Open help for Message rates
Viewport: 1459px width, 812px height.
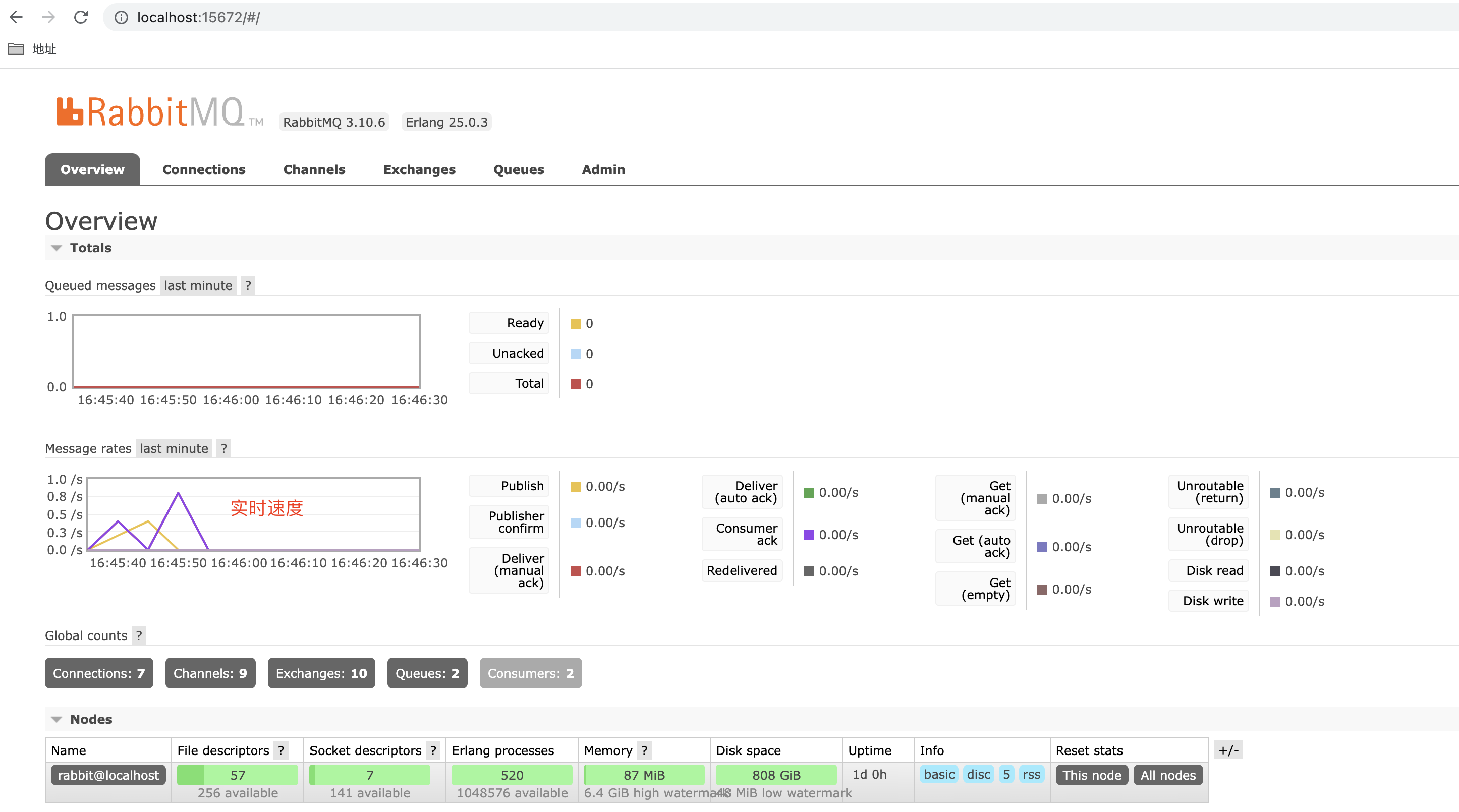pos(223,448)
